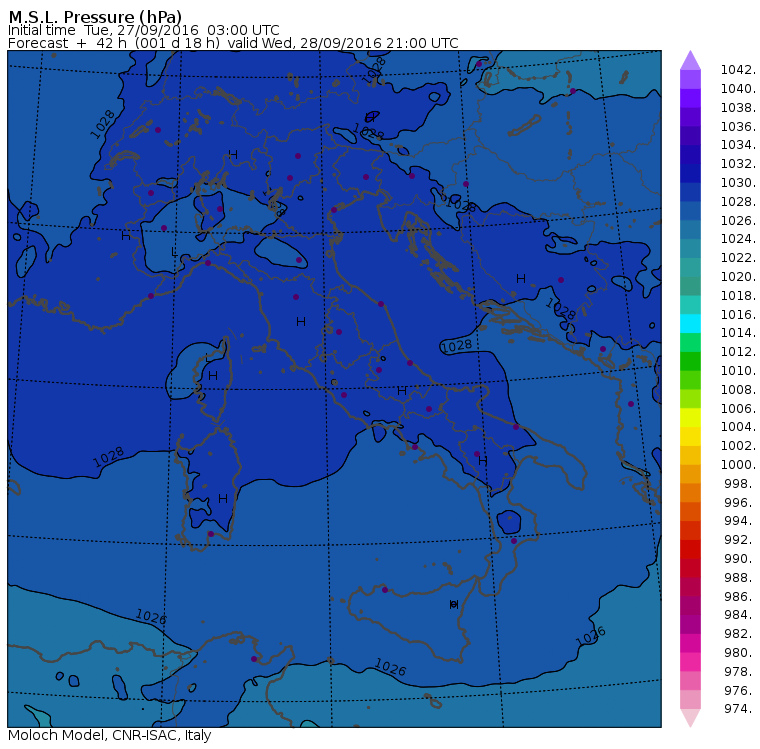This screenshot has width=760, height=749.
Task: Click the legend value '1026.'
Action: (x=738, y=221)
